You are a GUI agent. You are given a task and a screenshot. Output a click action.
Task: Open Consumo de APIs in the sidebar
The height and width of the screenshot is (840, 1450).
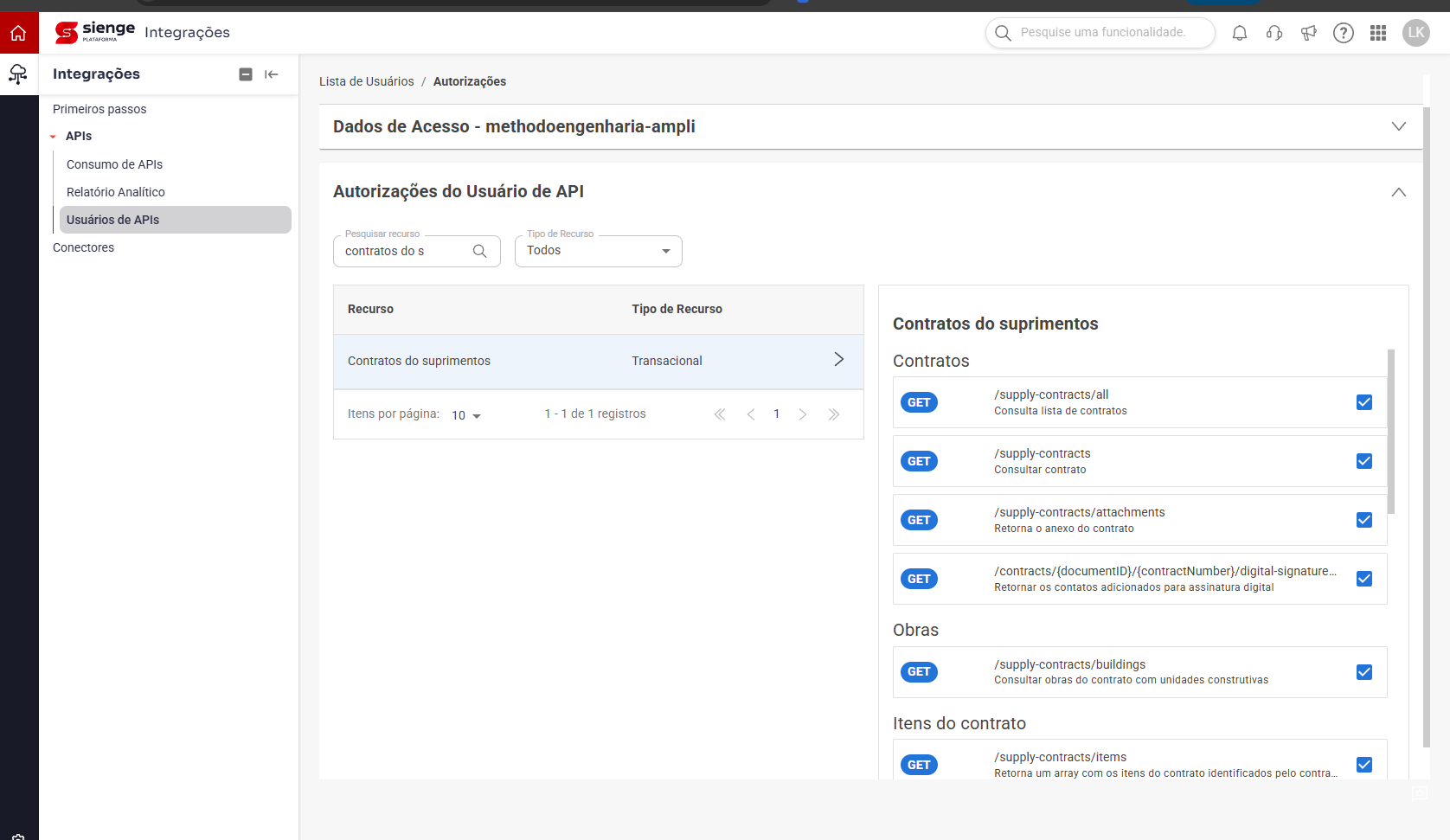(x=114, y=164)
